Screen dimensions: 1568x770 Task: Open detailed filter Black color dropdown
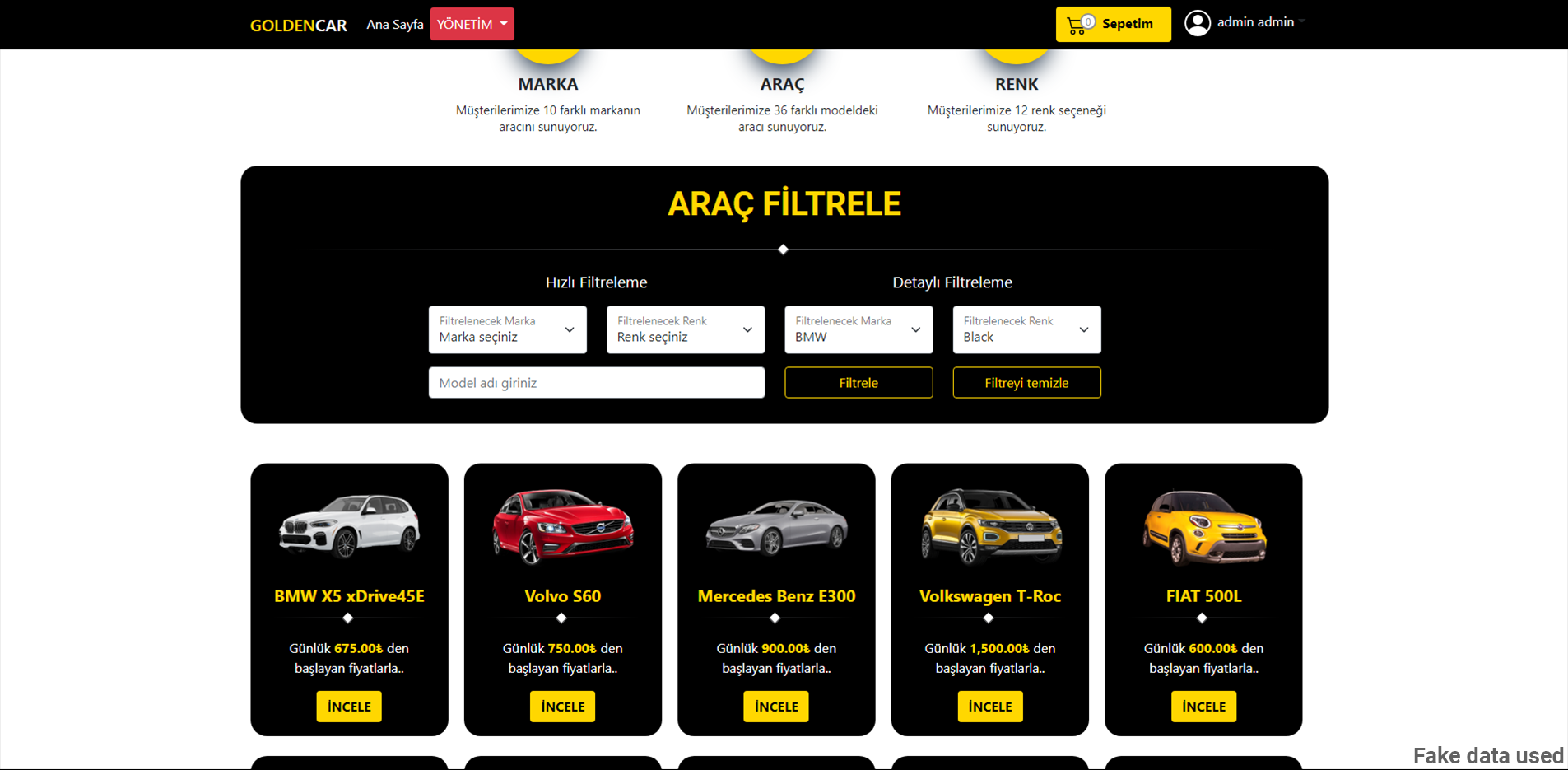point(1026,329)
